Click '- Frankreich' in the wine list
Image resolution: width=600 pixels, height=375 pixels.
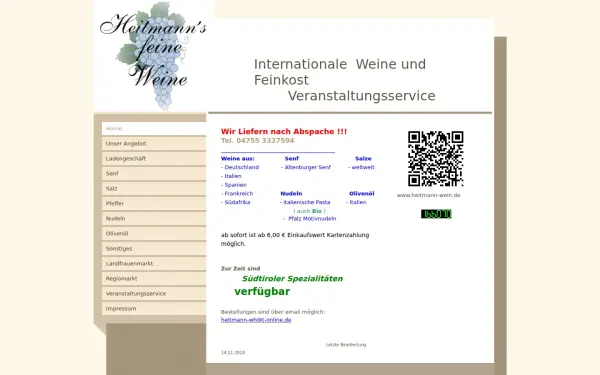(237, 194)
